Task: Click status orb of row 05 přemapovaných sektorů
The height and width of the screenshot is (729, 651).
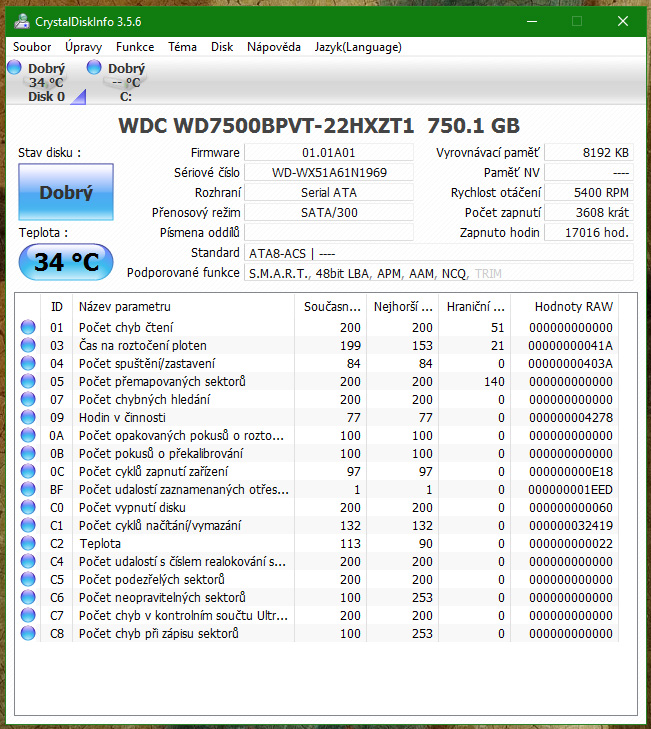Action: (28, 381)
